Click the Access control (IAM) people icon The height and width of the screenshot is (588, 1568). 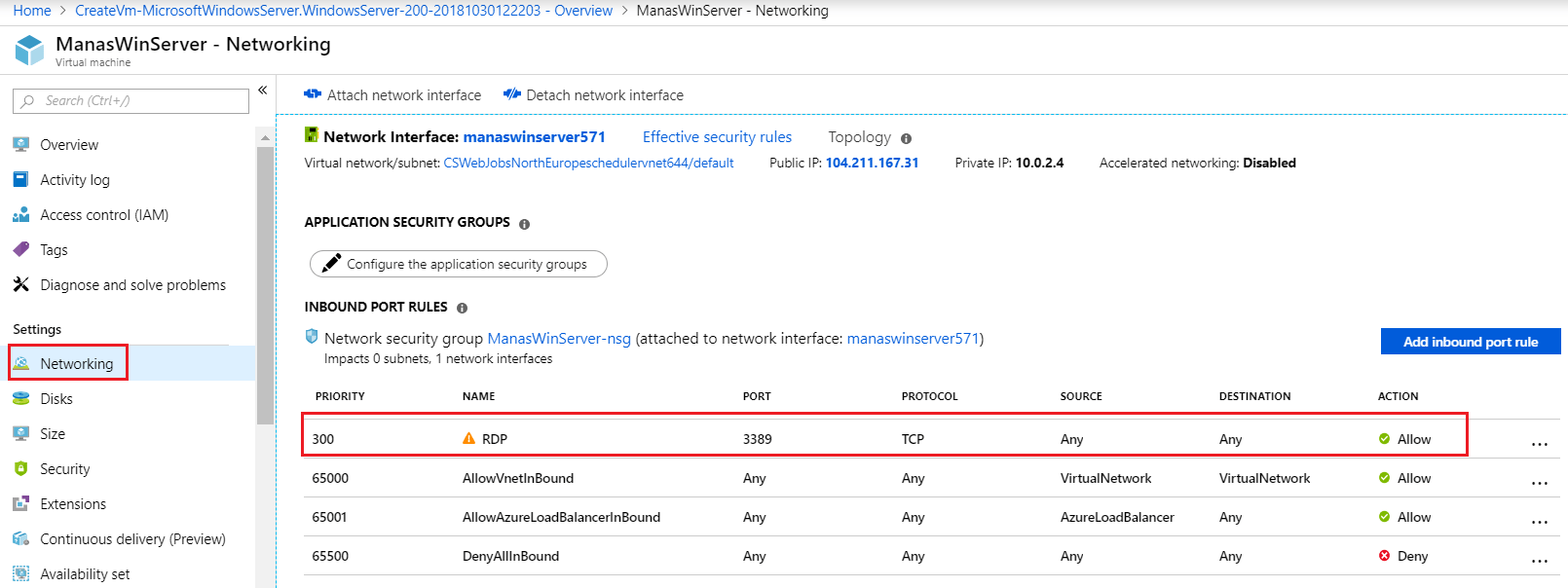point(20,214)
